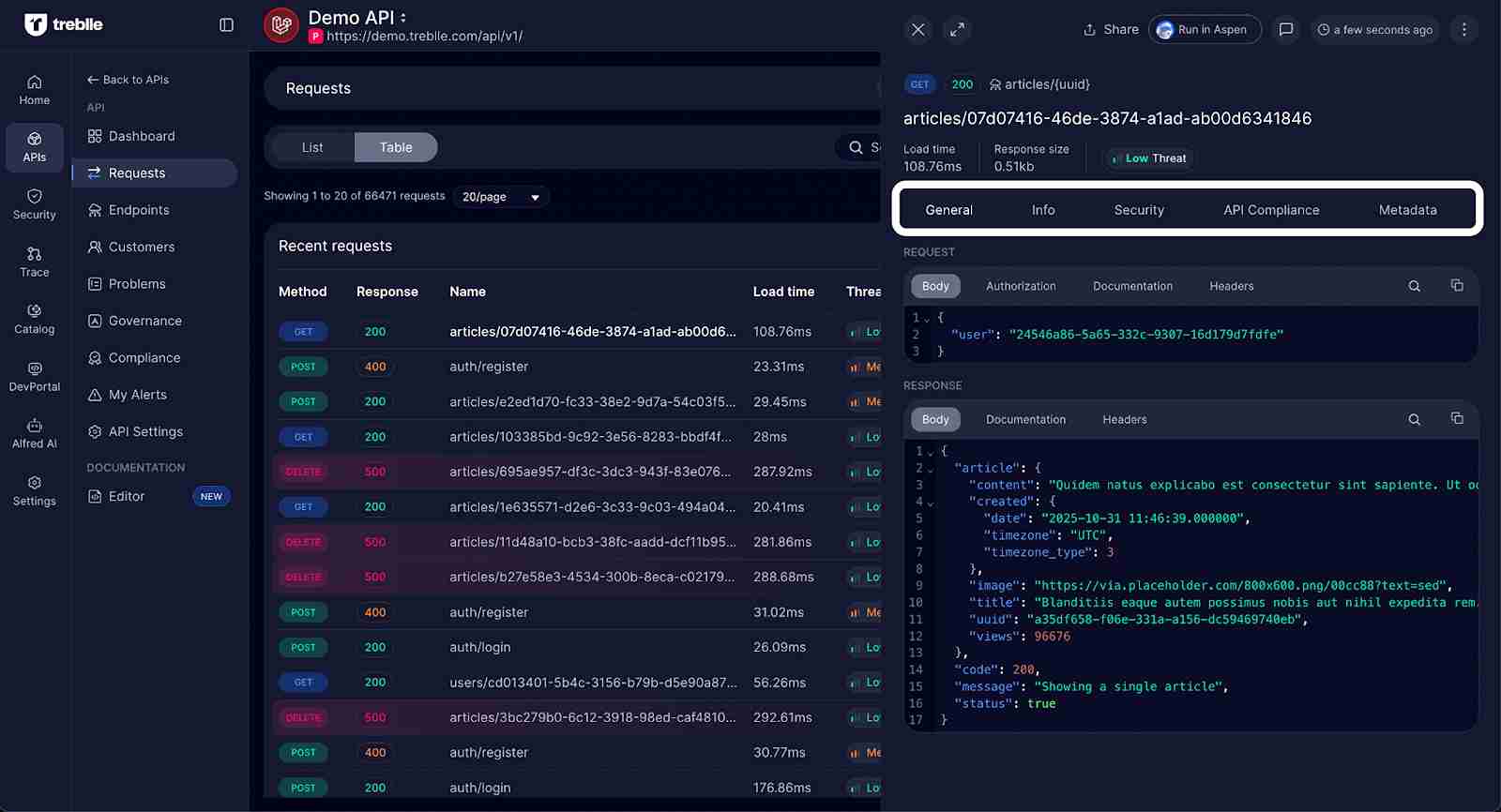Go back via Back to APIs link

pos(128,80)
